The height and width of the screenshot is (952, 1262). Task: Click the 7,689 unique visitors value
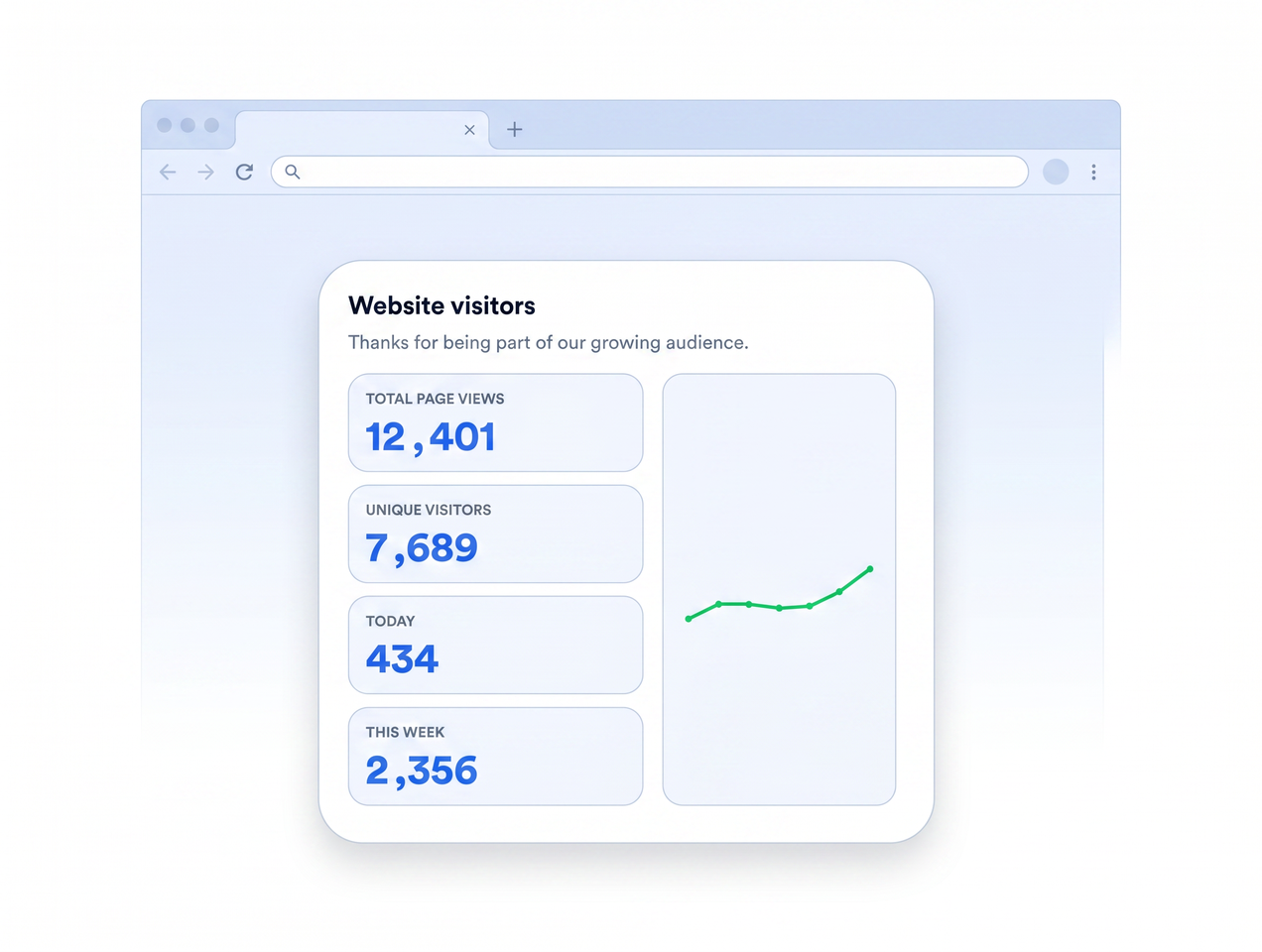[422, 548]
